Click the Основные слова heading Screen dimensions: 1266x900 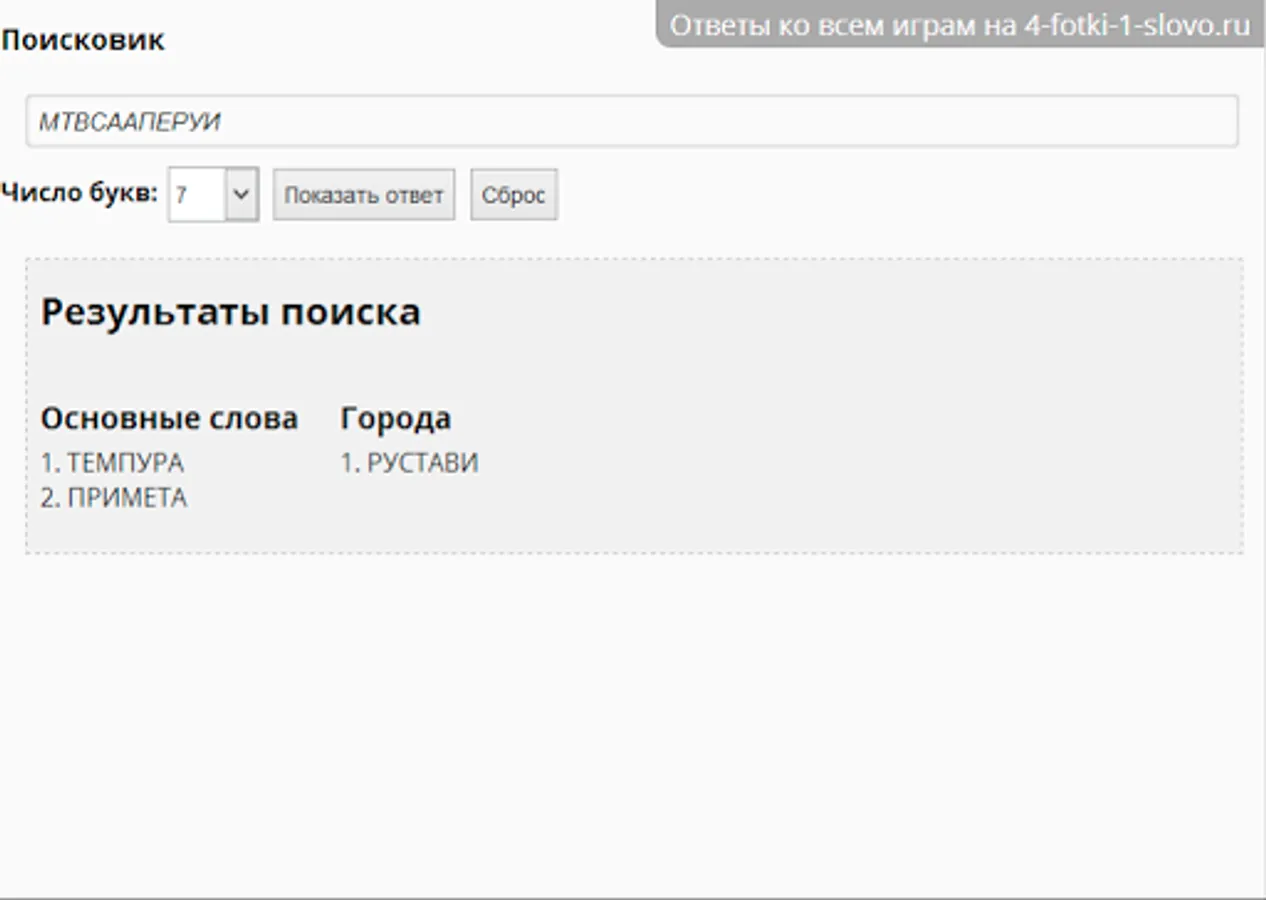169,418
